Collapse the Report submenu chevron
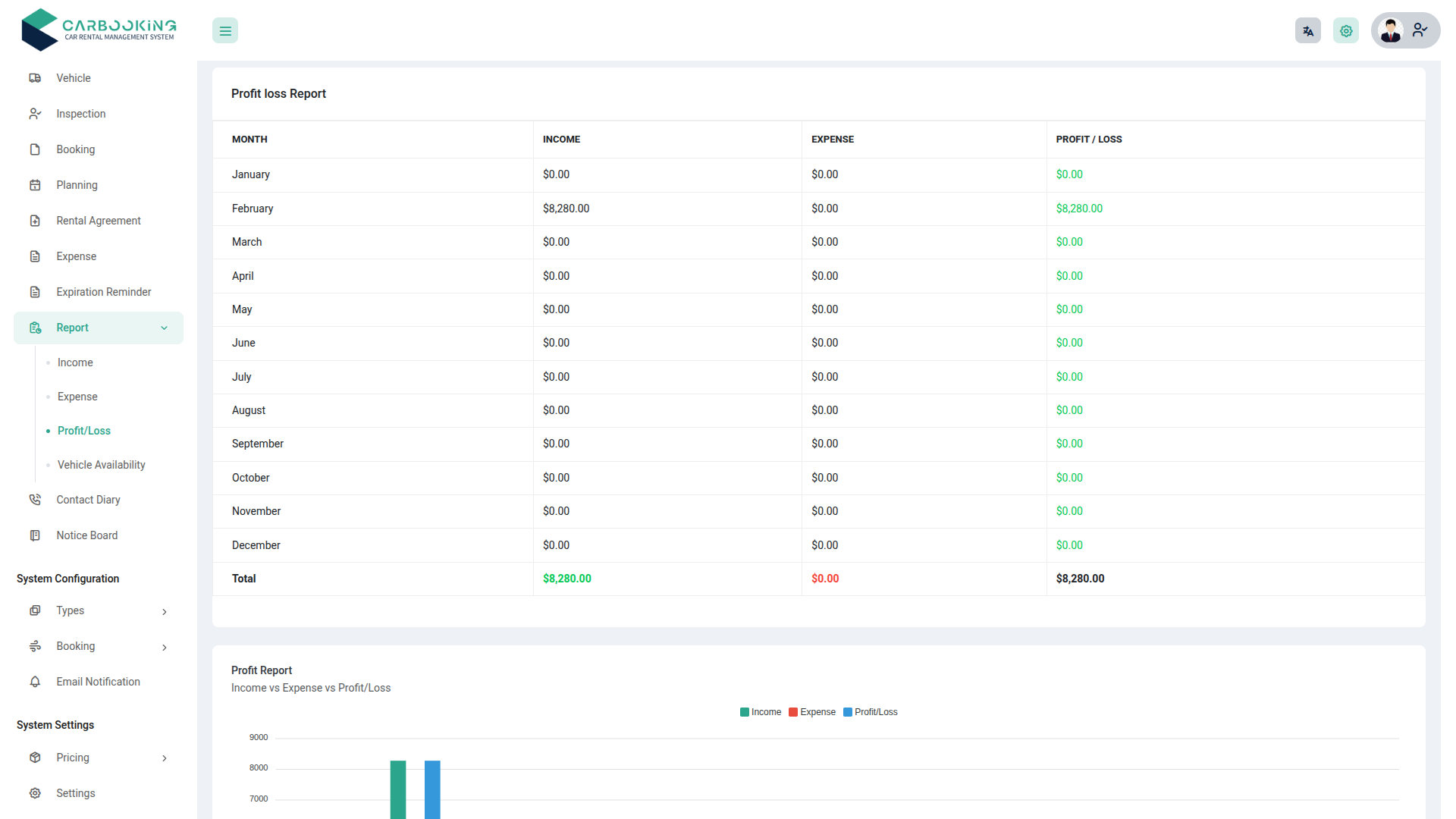1456x819 pixels. [x=165, y=328]
